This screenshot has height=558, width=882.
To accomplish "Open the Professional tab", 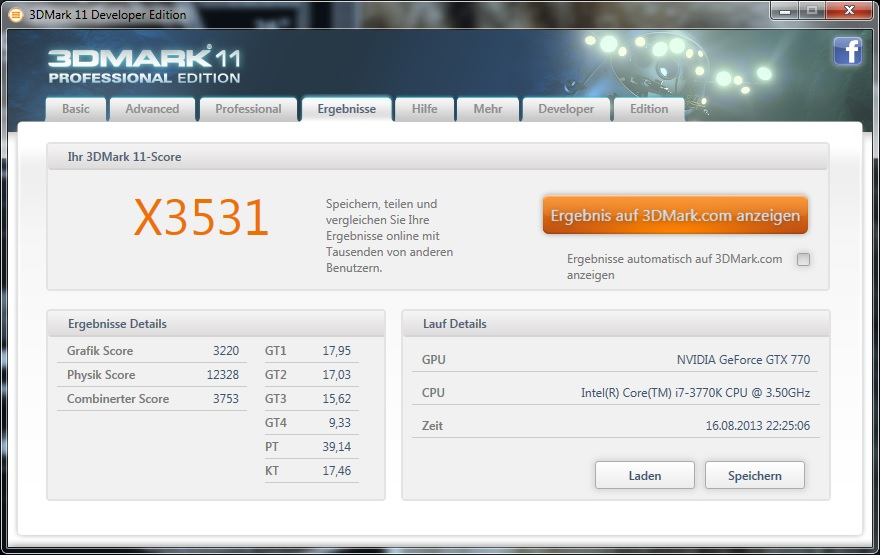I will click(x=248, y=109).
